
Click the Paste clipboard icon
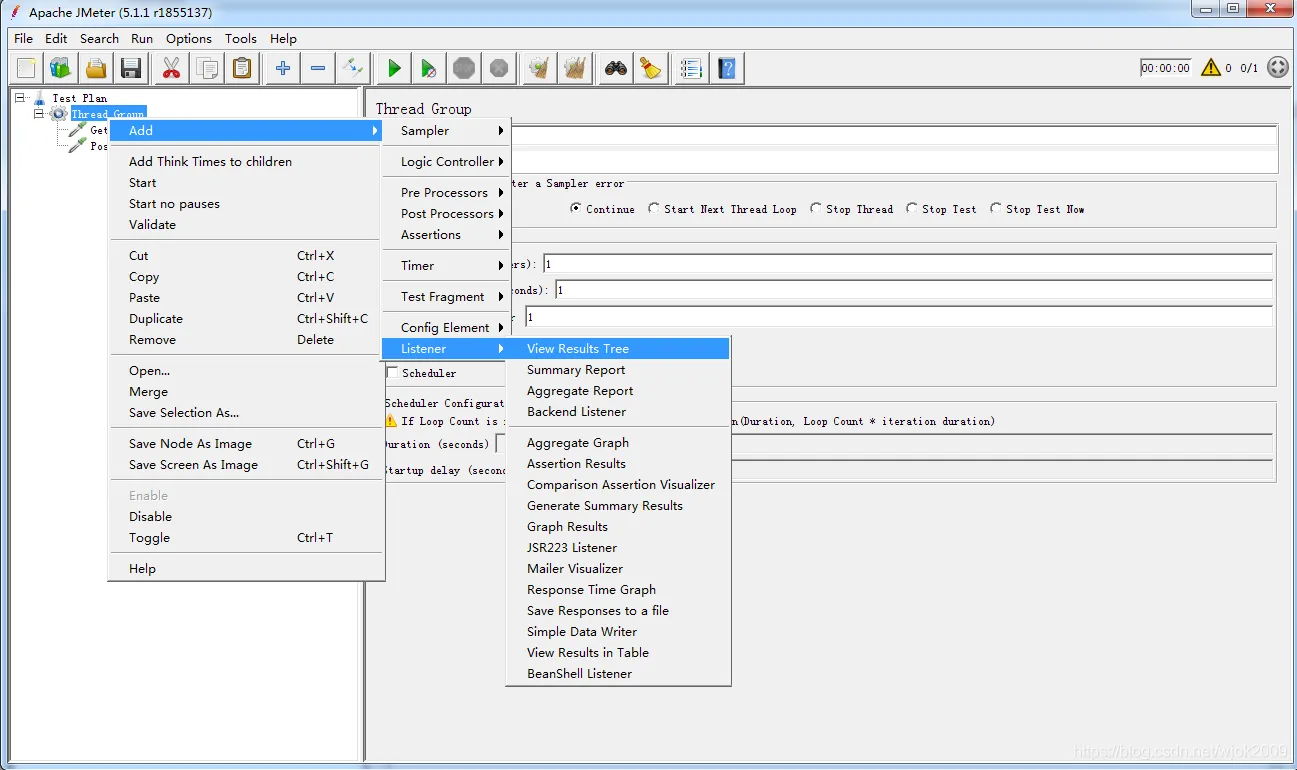click(242, 68)
